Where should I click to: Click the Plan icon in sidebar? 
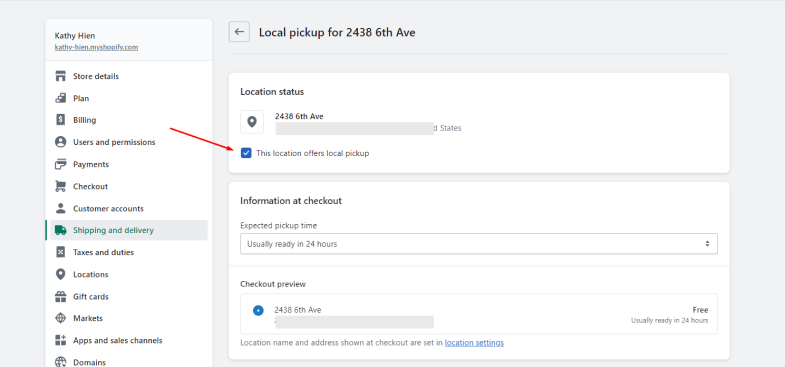tap(61, 98)
